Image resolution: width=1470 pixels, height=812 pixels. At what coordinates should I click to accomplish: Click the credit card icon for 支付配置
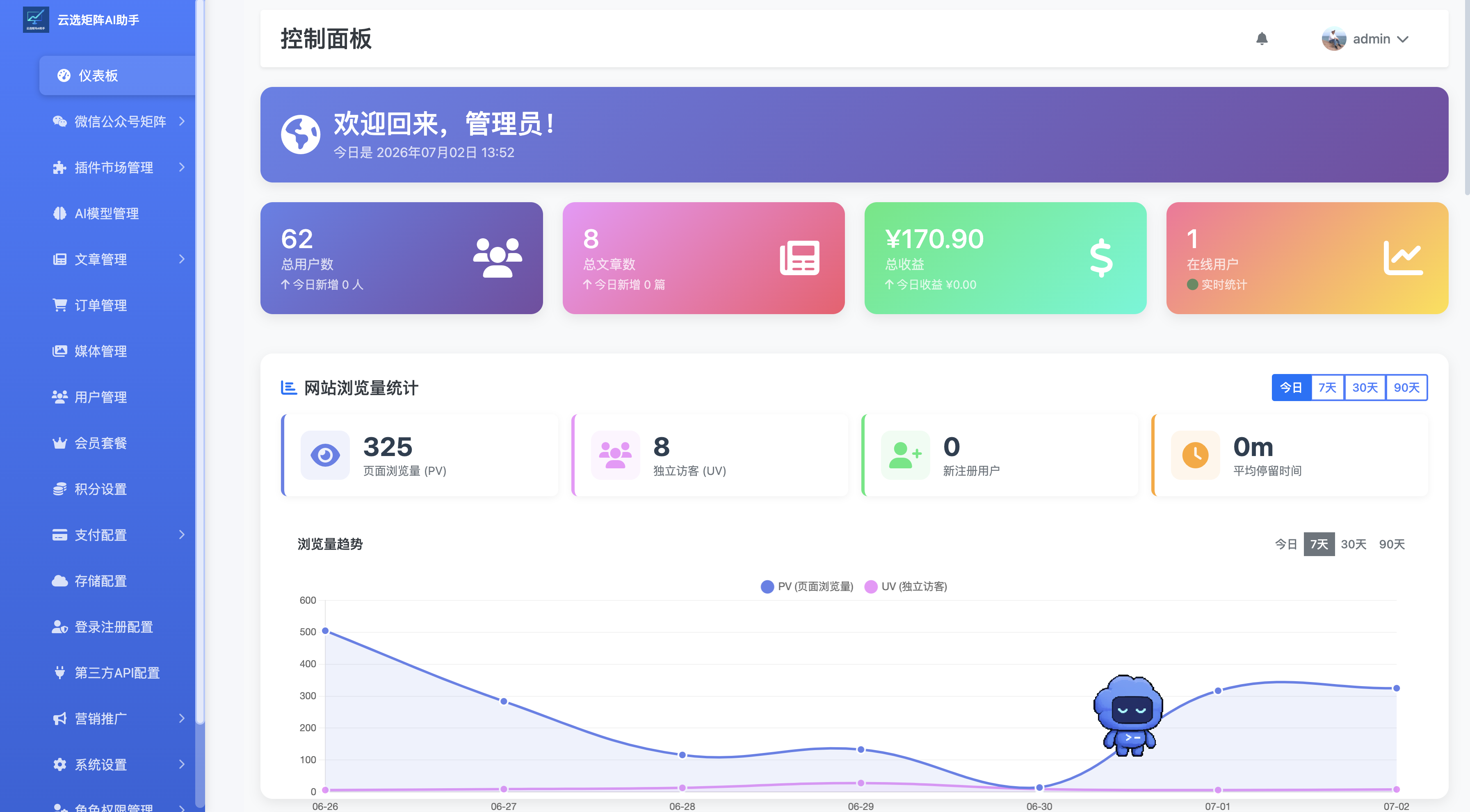click(59, 535)
